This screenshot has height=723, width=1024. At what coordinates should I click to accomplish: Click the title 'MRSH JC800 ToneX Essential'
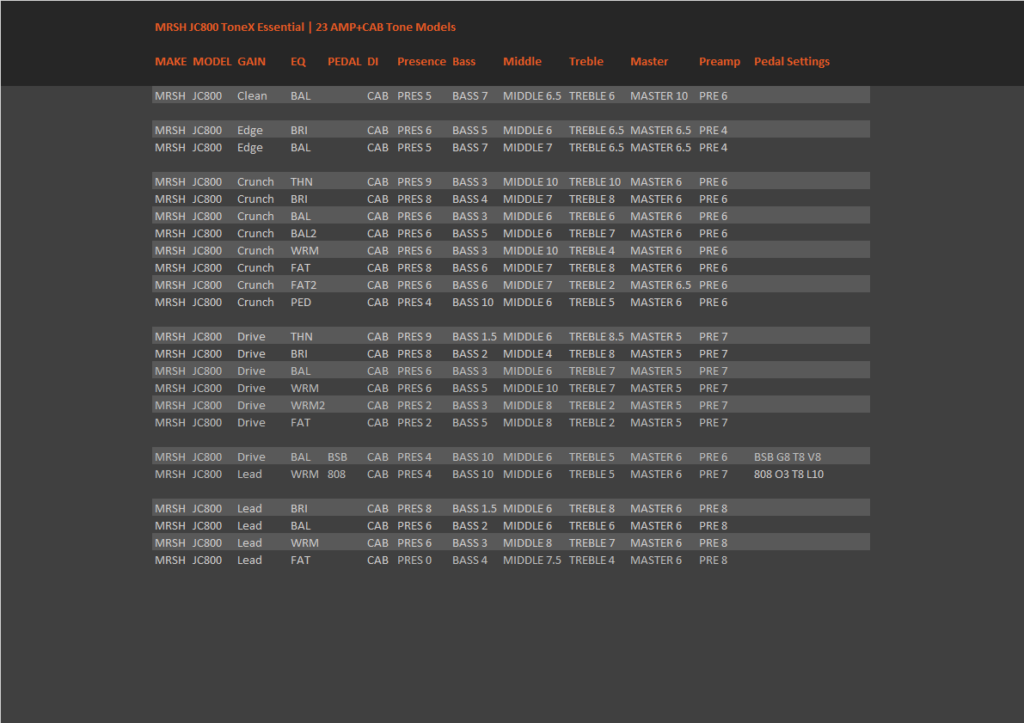tap(229, 27)
